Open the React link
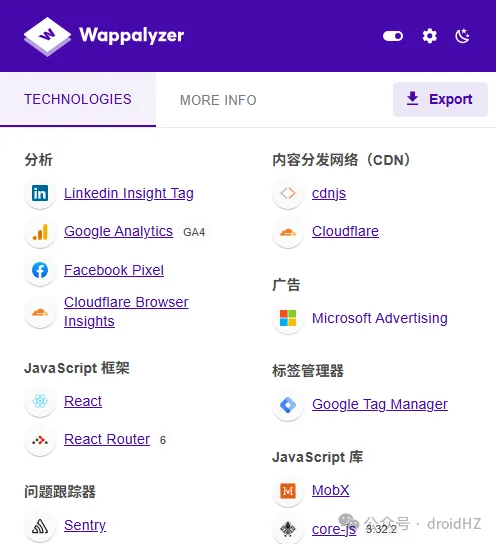 [83, 401]
